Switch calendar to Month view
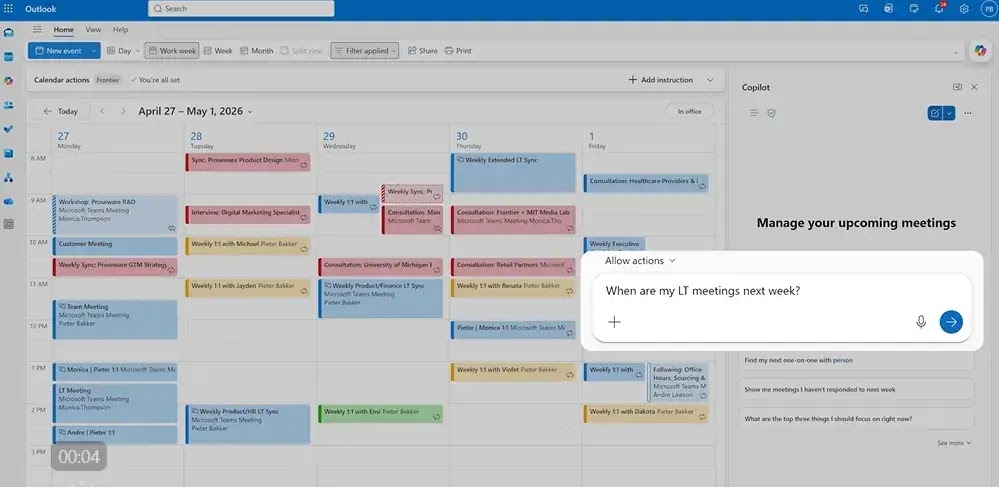 [256, 51]
